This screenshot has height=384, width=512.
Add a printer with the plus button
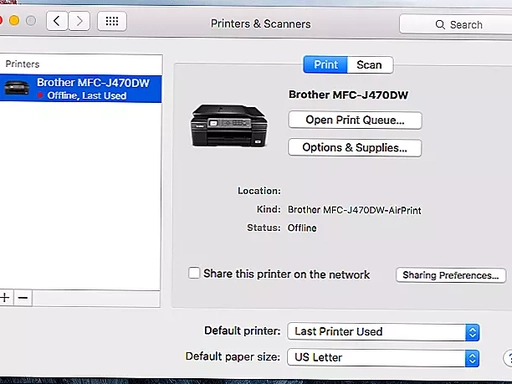5,297
